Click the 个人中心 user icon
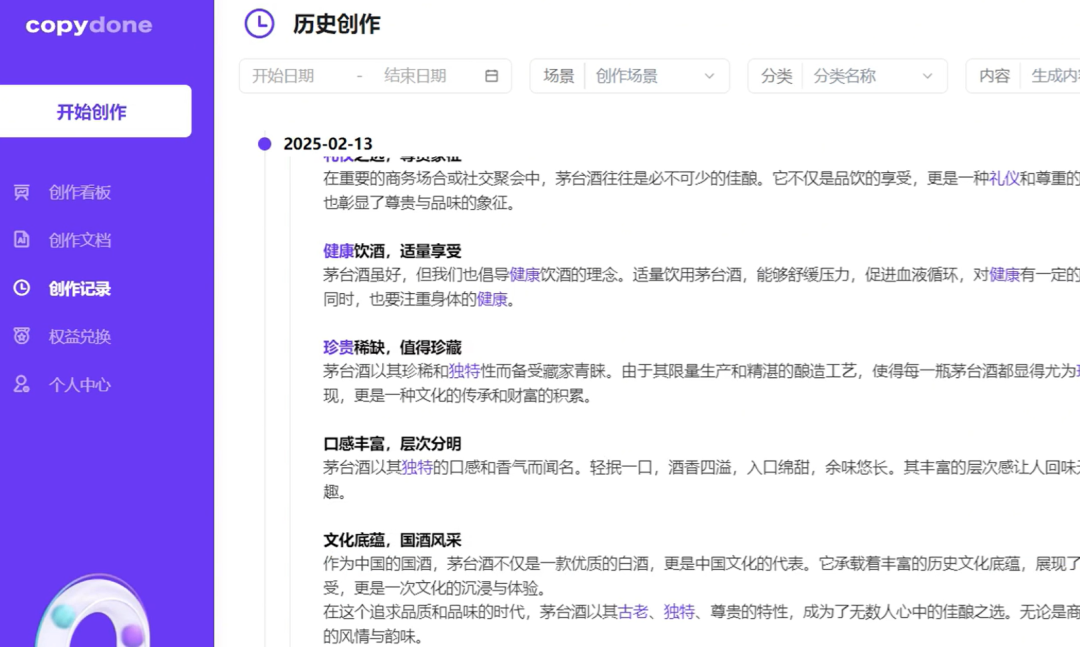 pyautogui.click(x=22, y=384)
